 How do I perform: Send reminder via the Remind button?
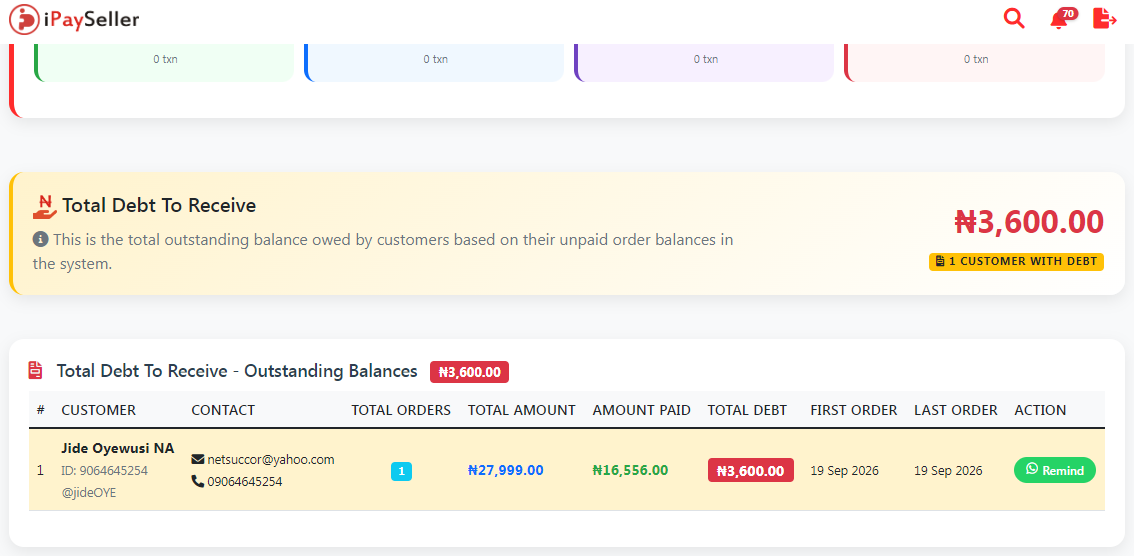pyautogui.click(x=1054, y=470)
